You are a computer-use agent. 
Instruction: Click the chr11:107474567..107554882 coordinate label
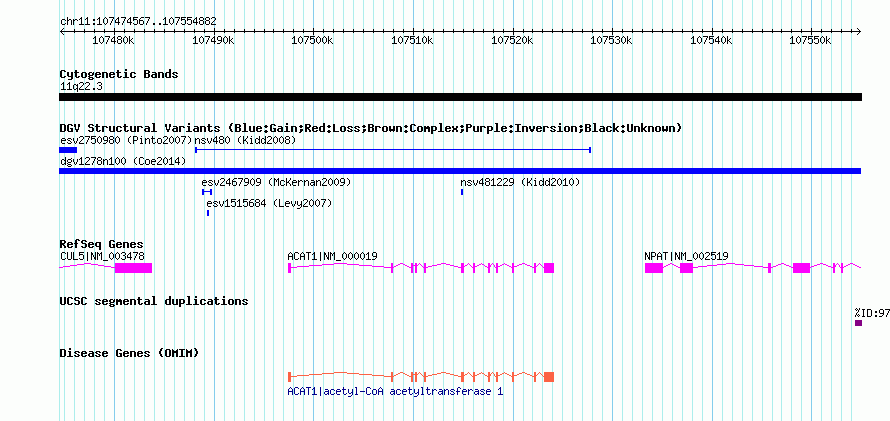click(x=138, y=22)
